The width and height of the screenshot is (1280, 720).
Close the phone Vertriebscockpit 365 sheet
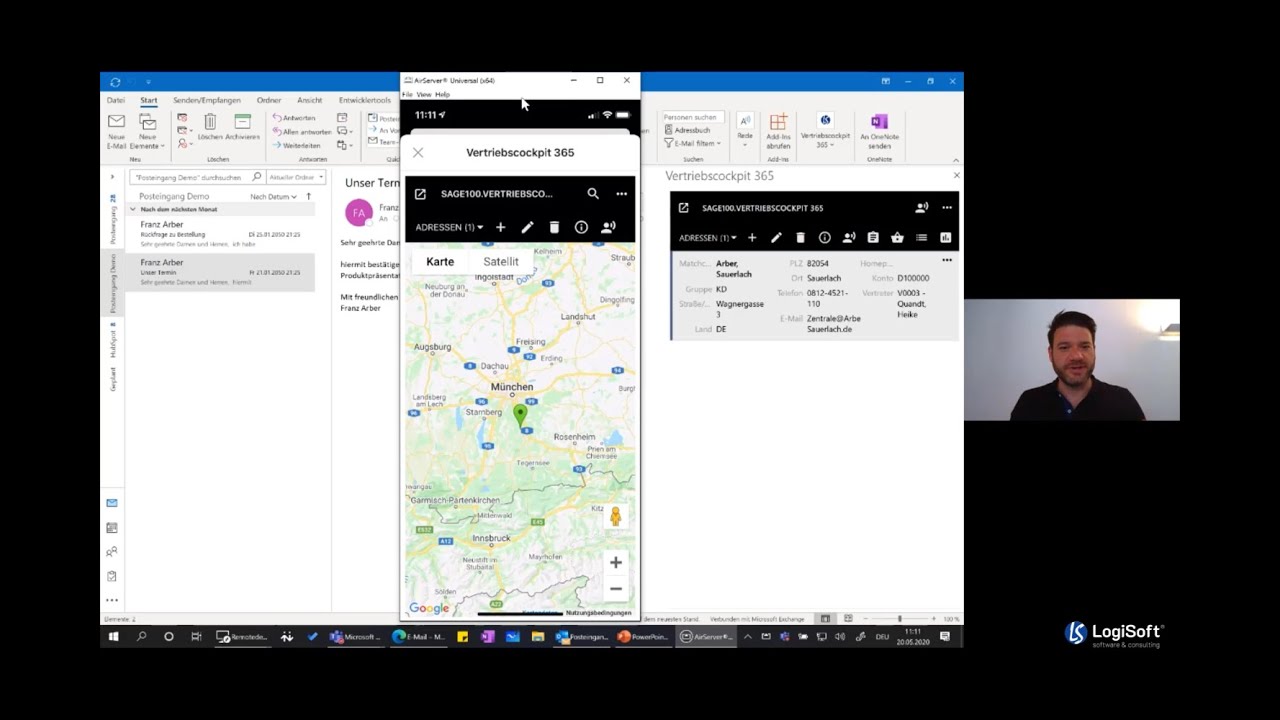418,153
